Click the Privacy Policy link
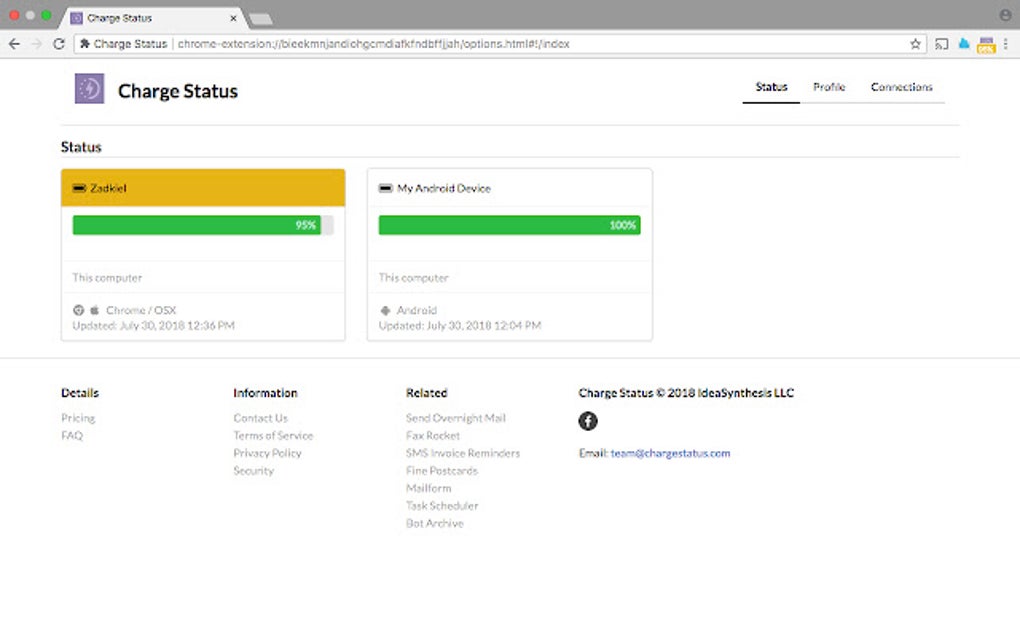Viewport: 1020px width, 638px height. click(x=266, y=453)
